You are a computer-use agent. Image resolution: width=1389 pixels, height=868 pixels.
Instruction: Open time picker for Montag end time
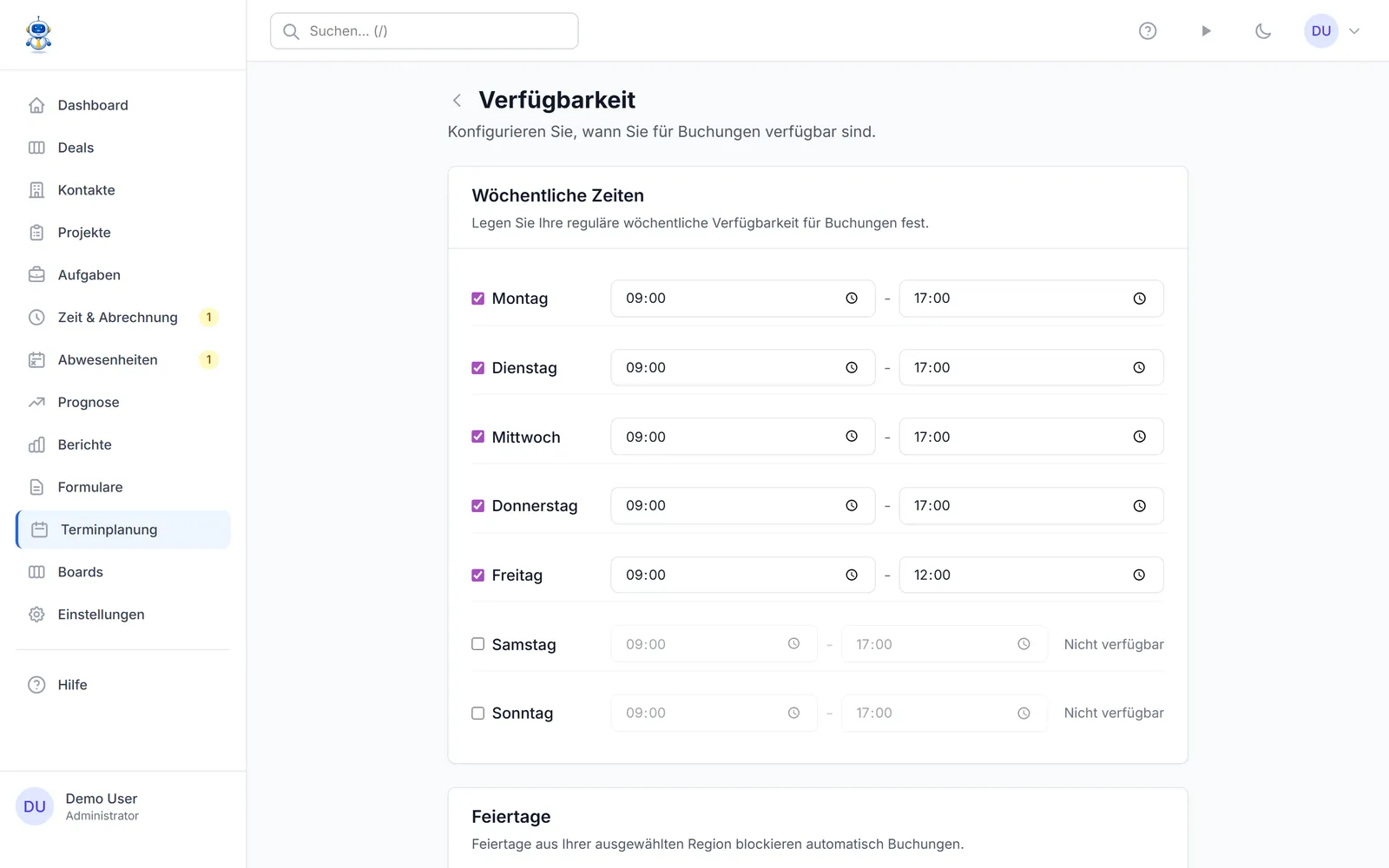1139,299
